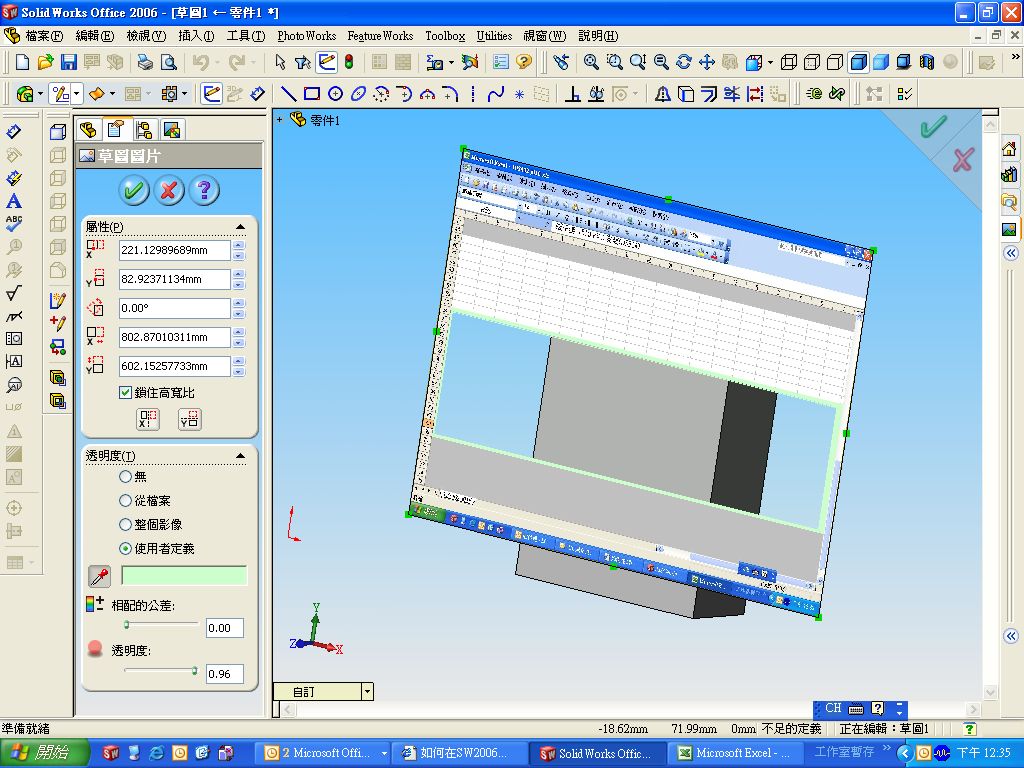The image size is (1024, 768).
Task: Pick color with the eyedropper tool
Action: point(99,576)
